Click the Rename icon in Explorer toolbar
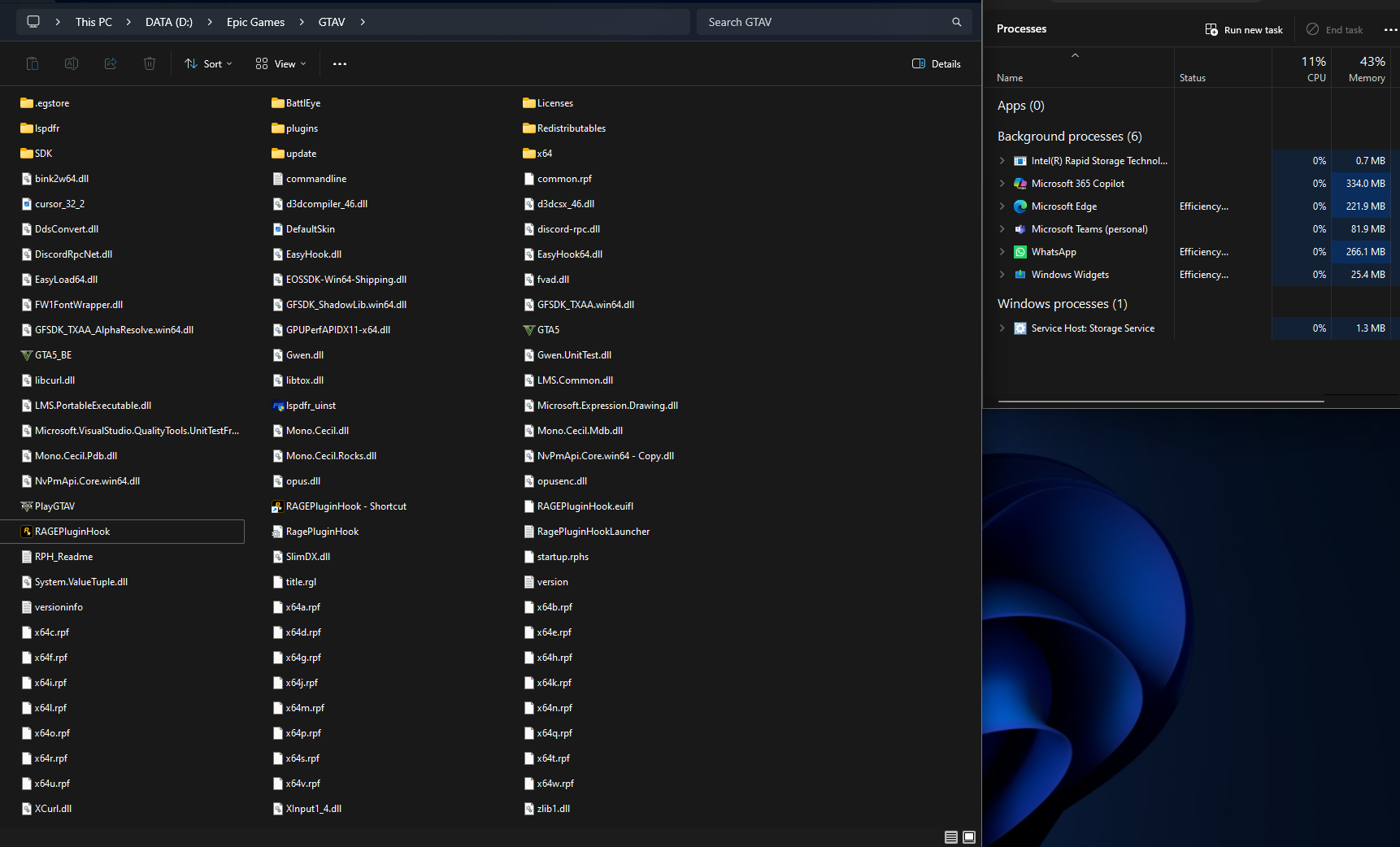 [x=72, y=63]
